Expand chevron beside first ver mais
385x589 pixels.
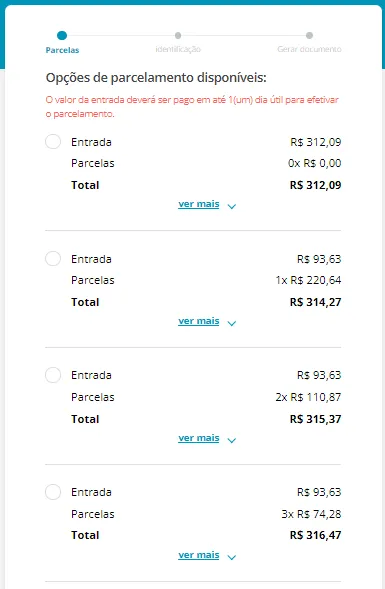[232, 206]
